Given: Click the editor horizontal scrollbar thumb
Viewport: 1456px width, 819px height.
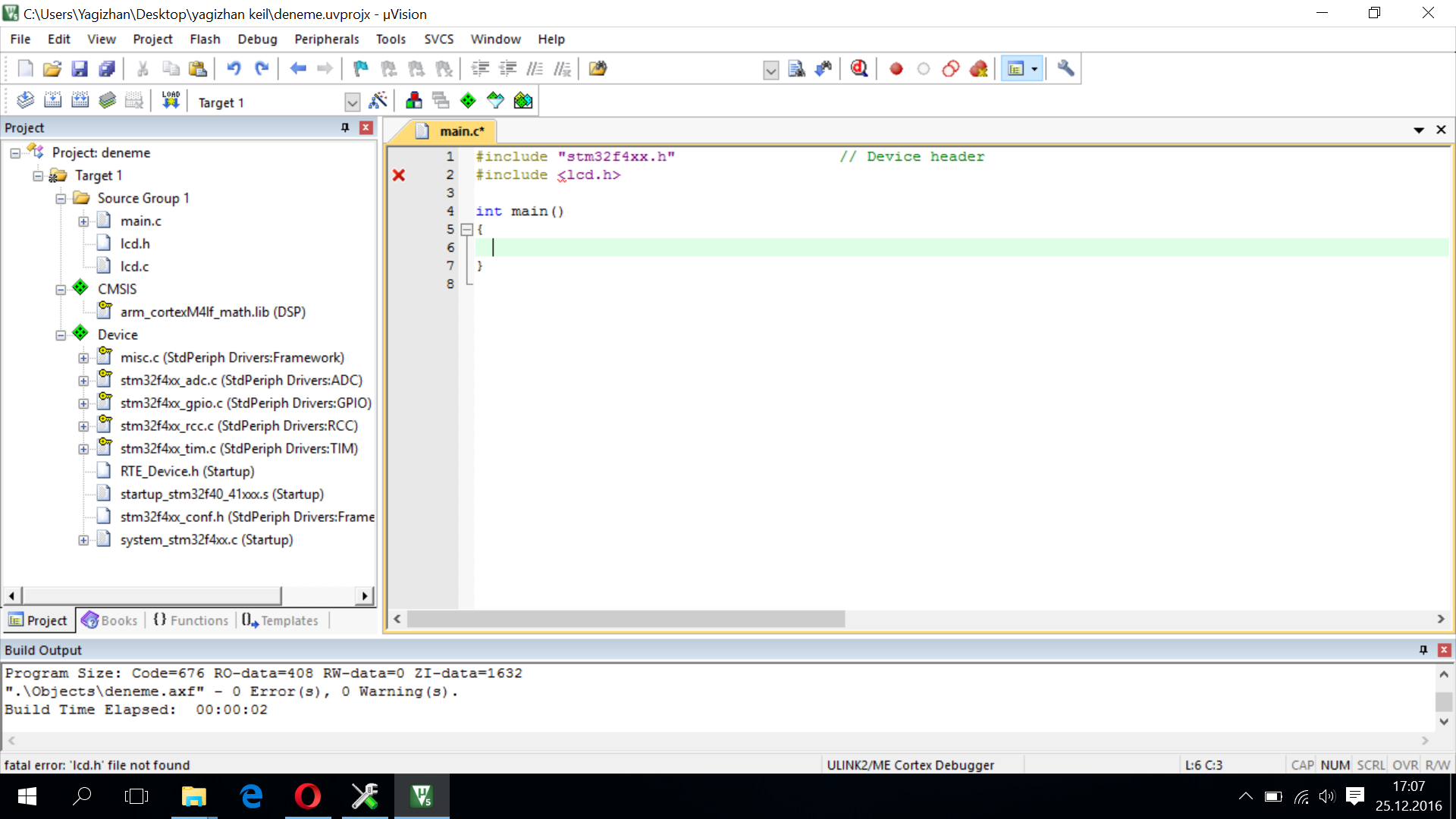Looking at the screenshot, I should tap(626, 619).
